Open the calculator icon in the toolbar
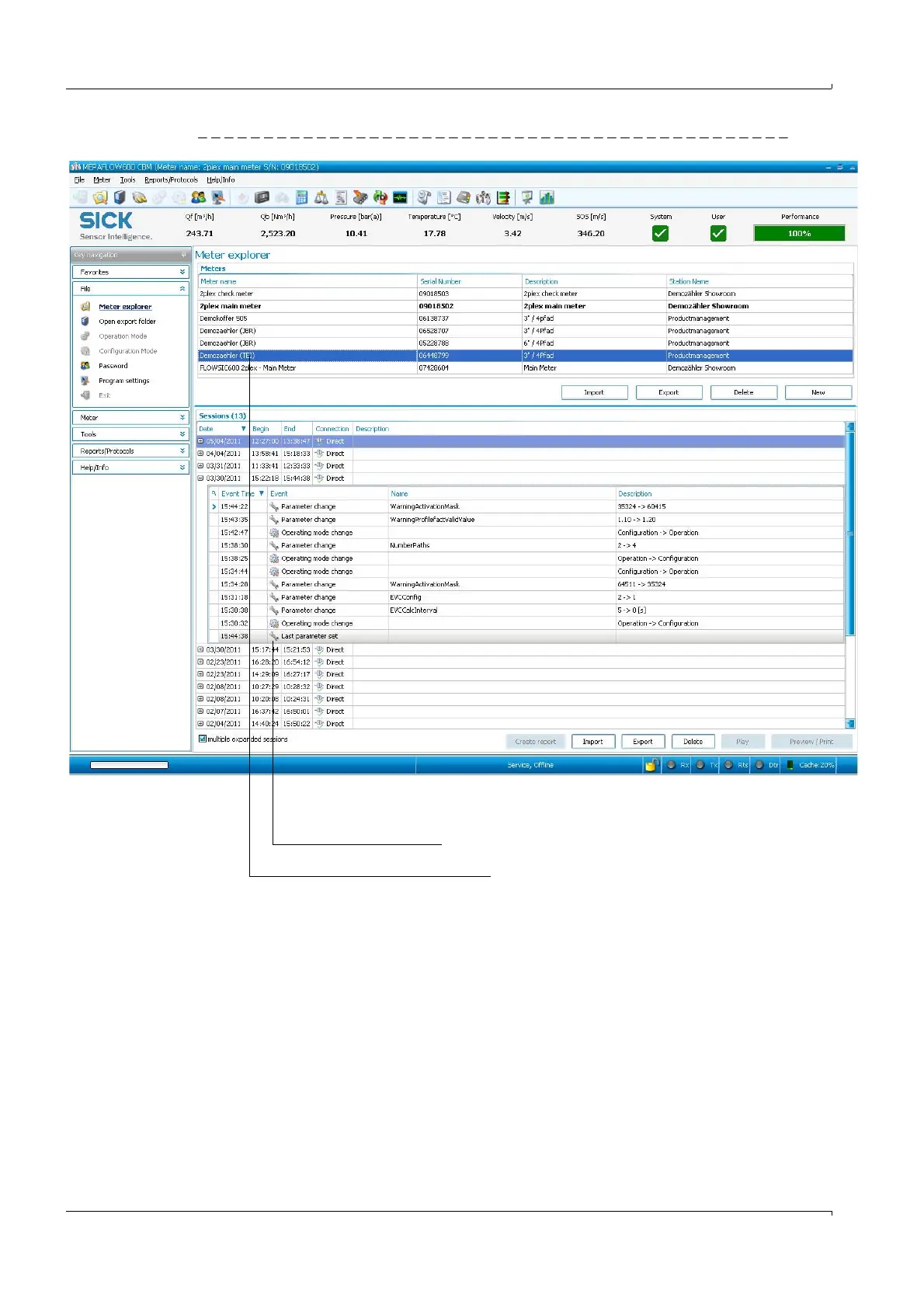 coord(302,197)
